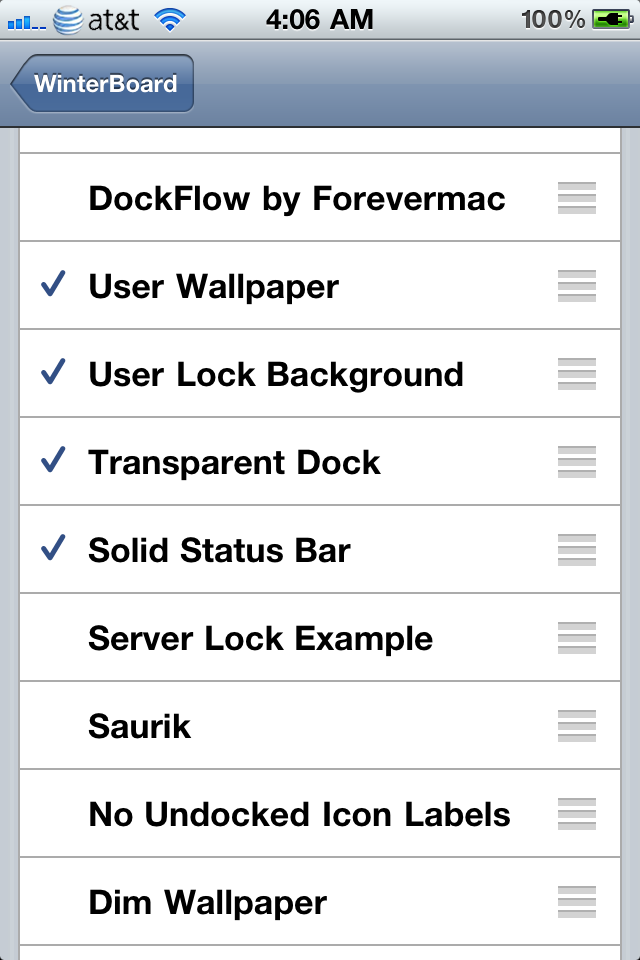Tap the battery icon in status bar

point(612,20)
